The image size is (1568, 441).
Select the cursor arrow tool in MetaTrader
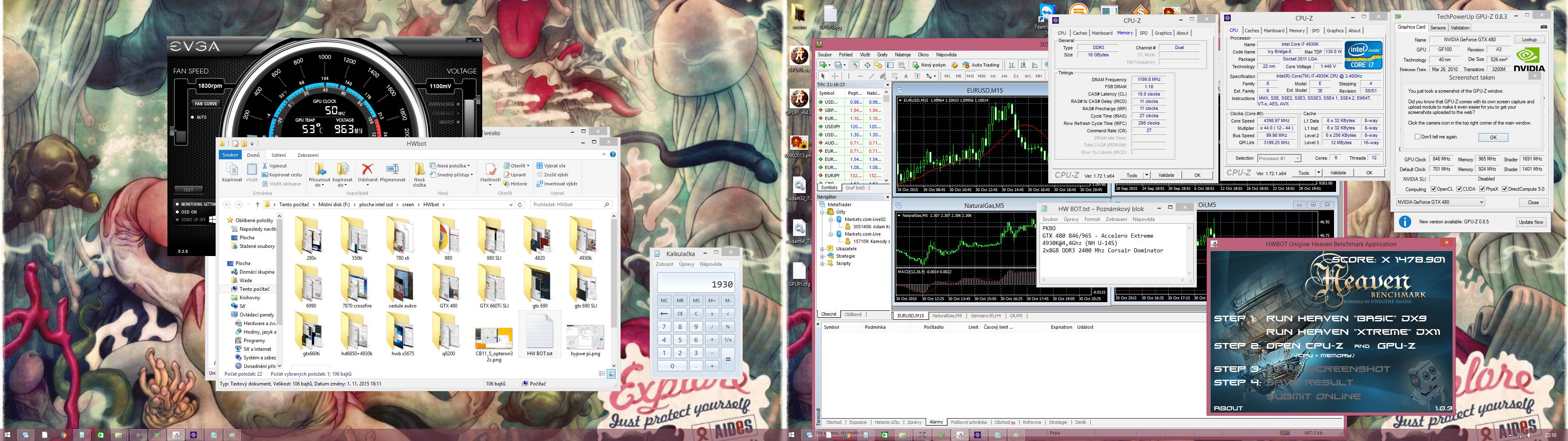click(824, 76)
